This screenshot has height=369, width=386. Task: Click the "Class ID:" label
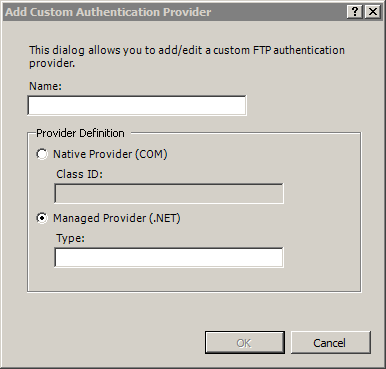click(79, 174)
